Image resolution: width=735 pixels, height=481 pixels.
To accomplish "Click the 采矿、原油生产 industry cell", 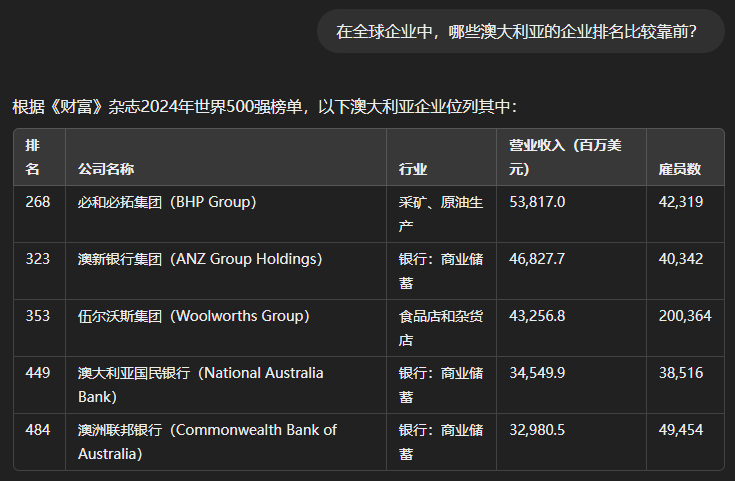I will 440,214.
